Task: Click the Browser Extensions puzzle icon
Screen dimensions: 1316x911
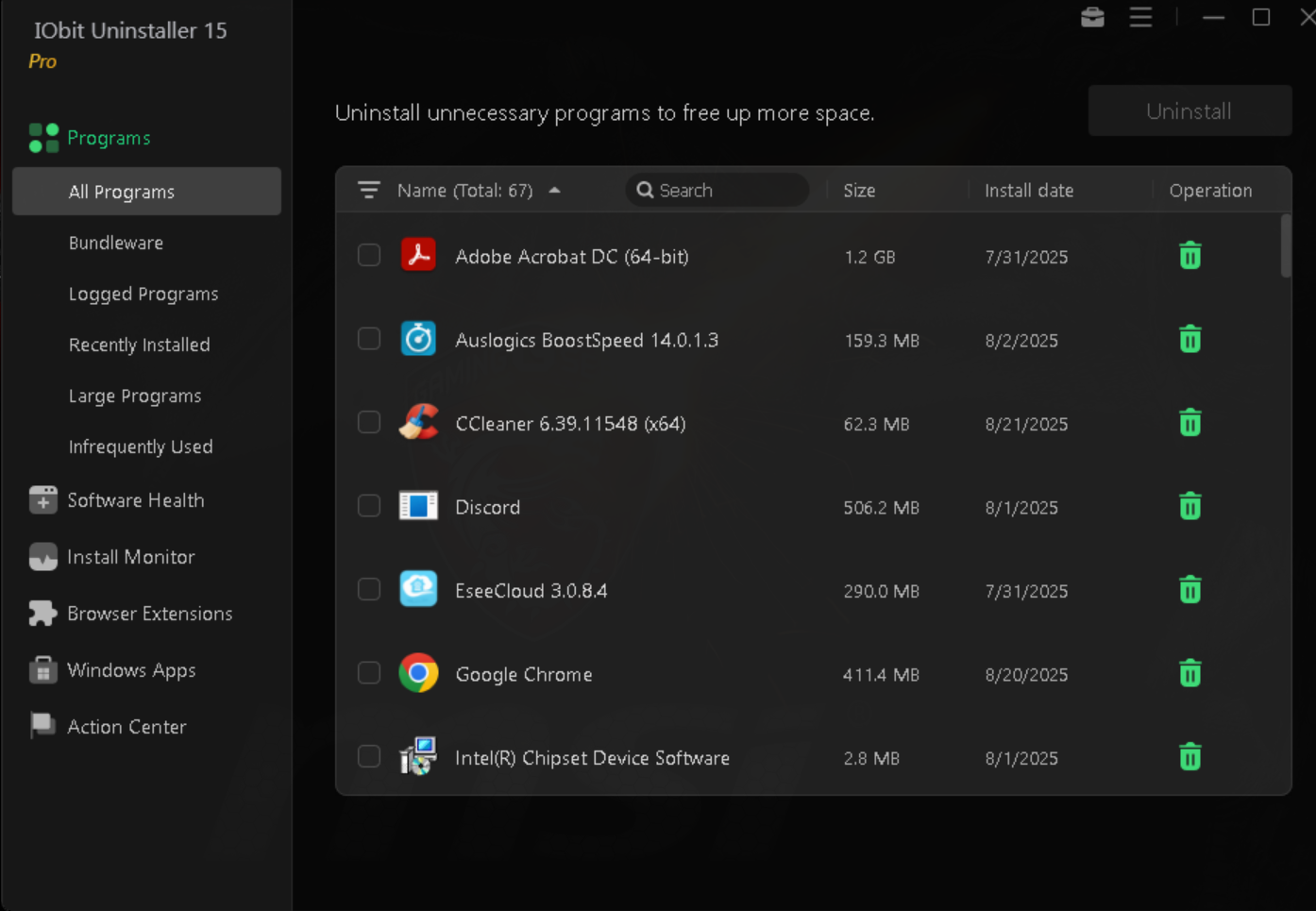Action: pyautogui.click(x=42, y=614)
